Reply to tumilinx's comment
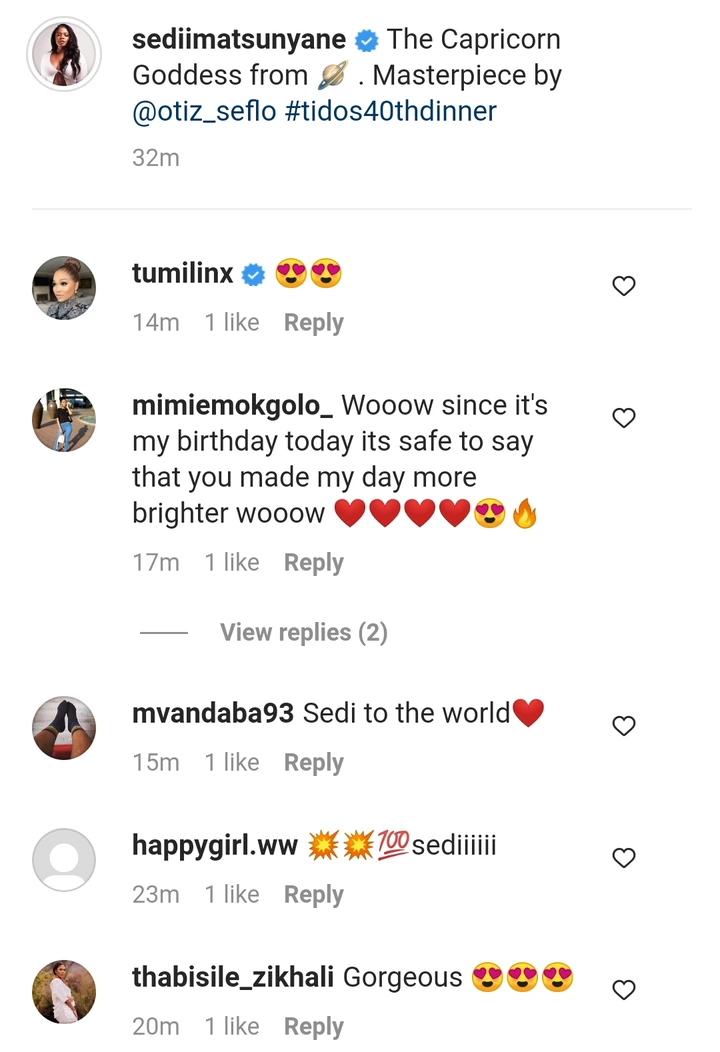Screen dimensions: 720x1052 (313, 323)
